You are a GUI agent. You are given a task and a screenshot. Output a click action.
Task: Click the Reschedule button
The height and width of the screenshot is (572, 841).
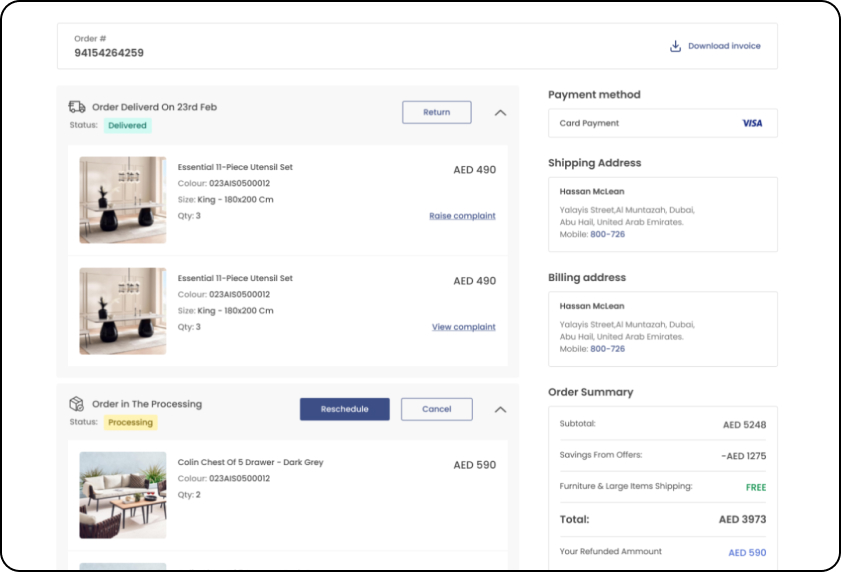[x=344, y=409]
